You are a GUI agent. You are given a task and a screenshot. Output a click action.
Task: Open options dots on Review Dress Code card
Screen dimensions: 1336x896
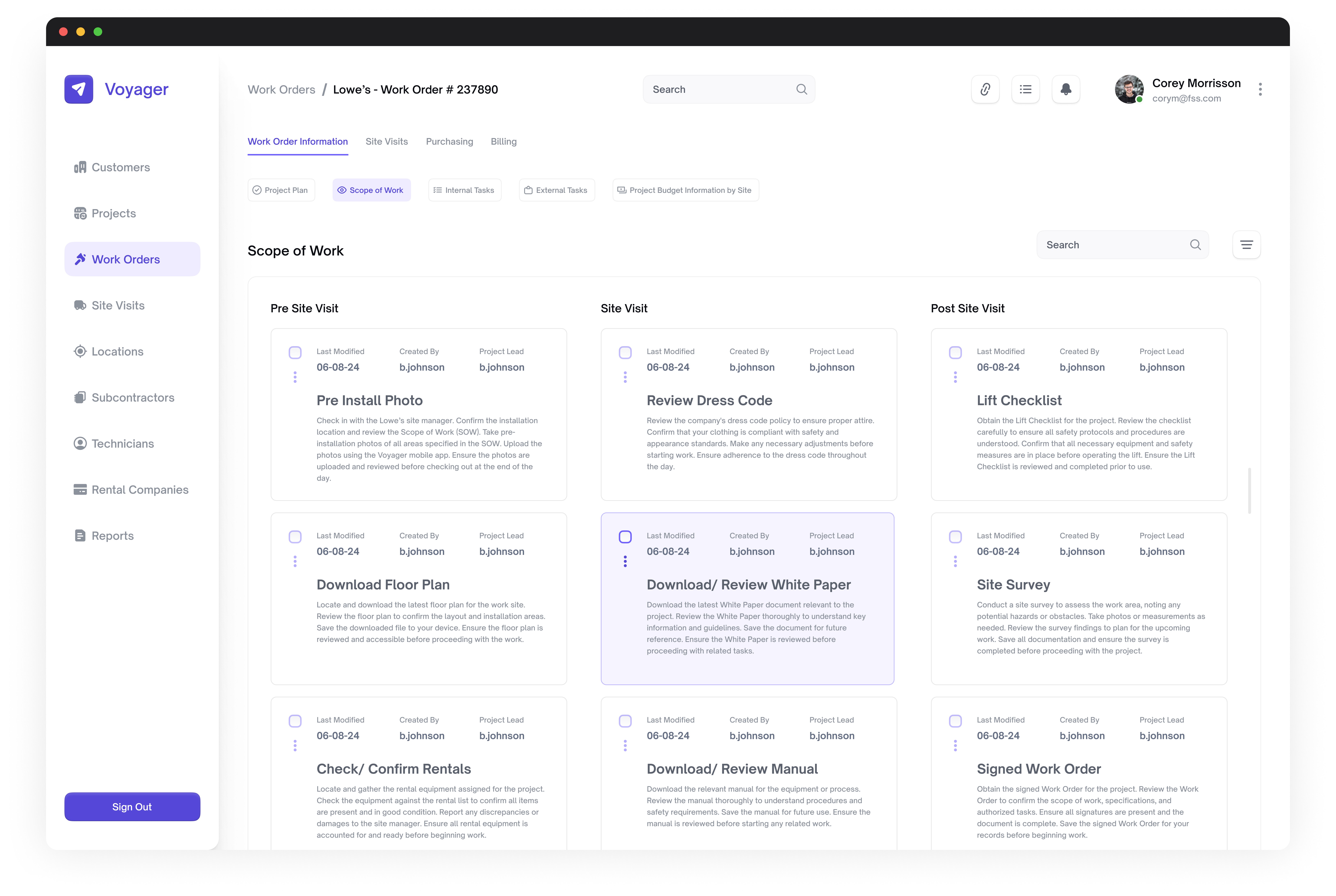[x=625, y=377]
